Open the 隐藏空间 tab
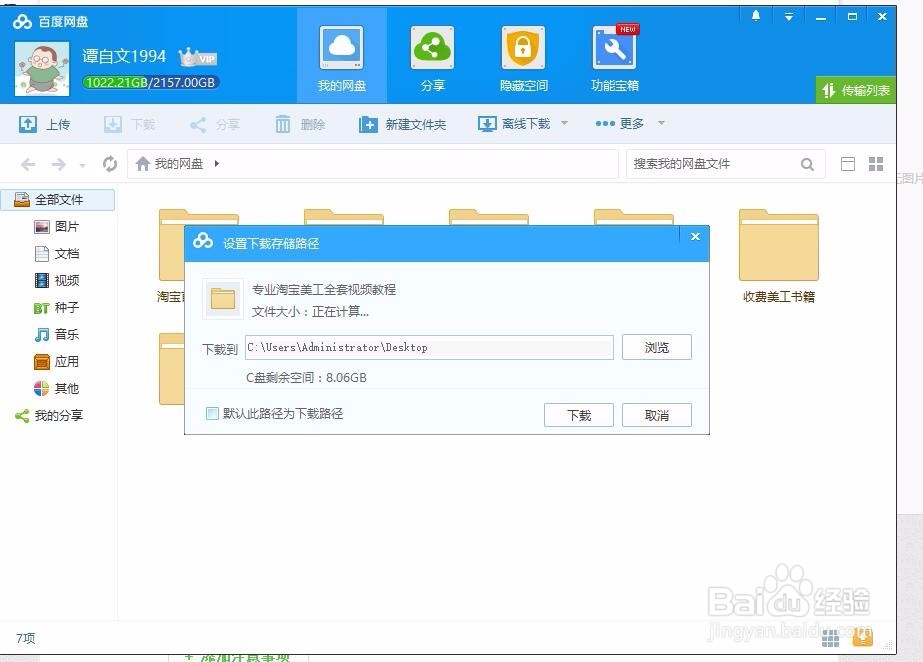Image resolution: width=923 pixels, height=662 pixels. point(523,58)
